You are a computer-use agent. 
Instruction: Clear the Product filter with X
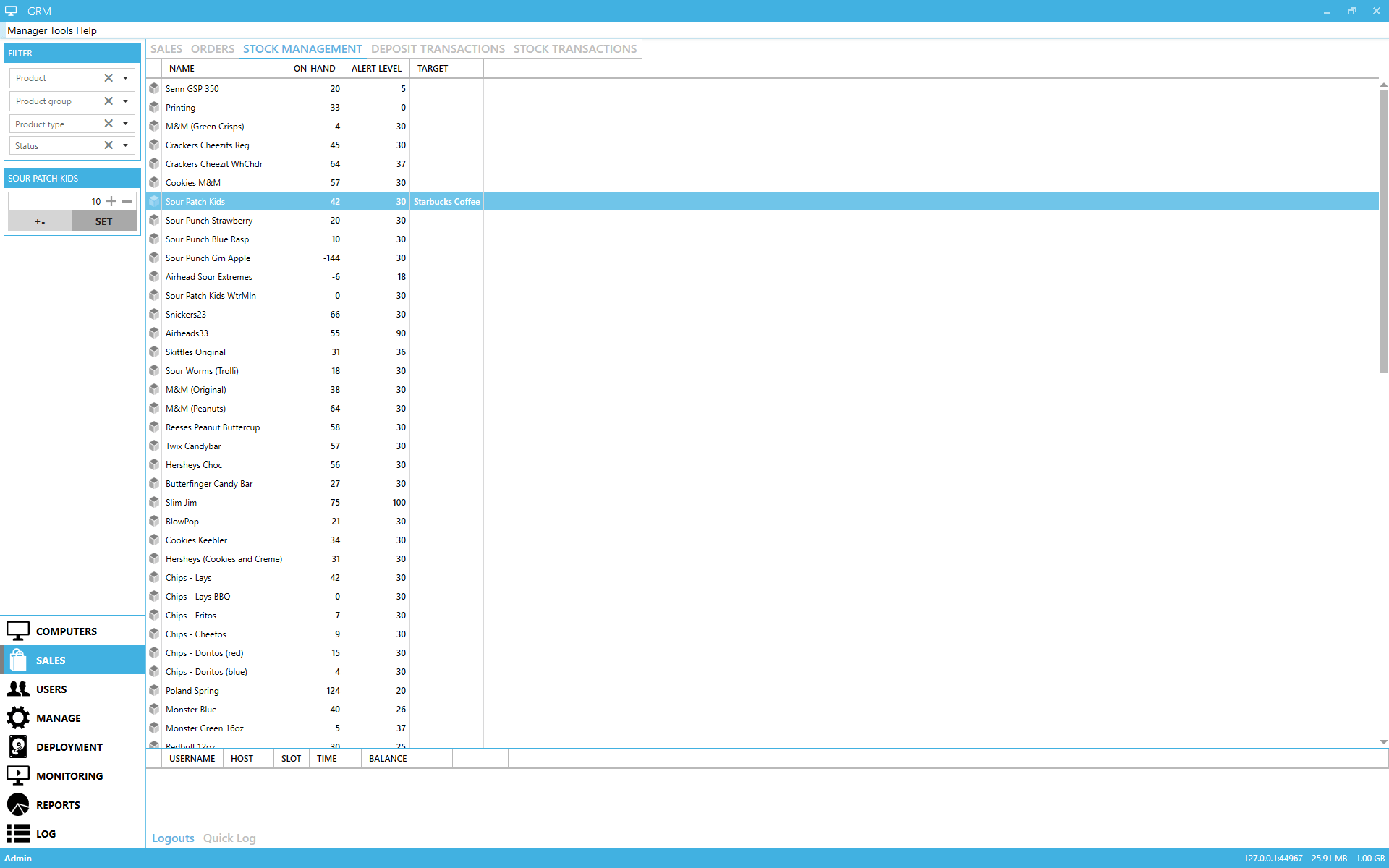tap(109, 78)
